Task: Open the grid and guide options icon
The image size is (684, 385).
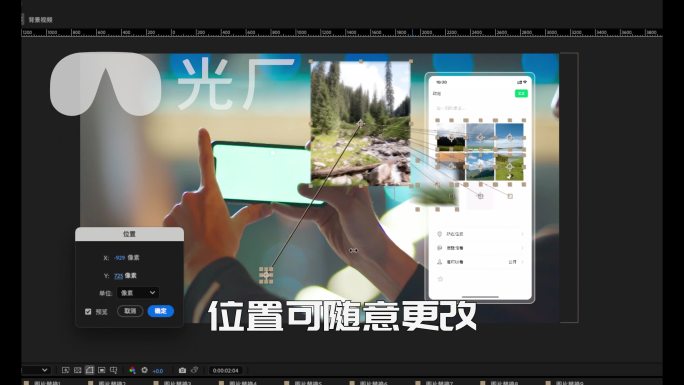Action: click(114, 370)
